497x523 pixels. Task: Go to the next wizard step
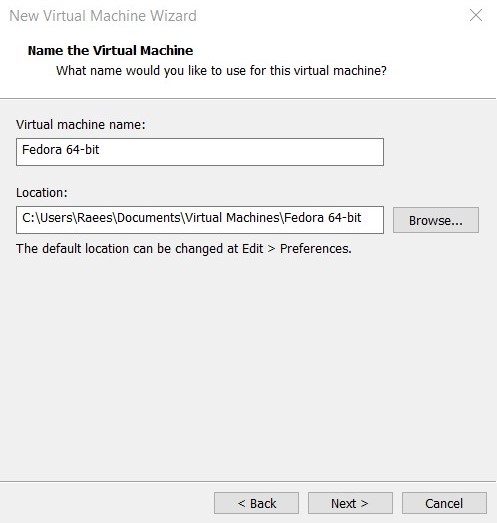[350, 503]
